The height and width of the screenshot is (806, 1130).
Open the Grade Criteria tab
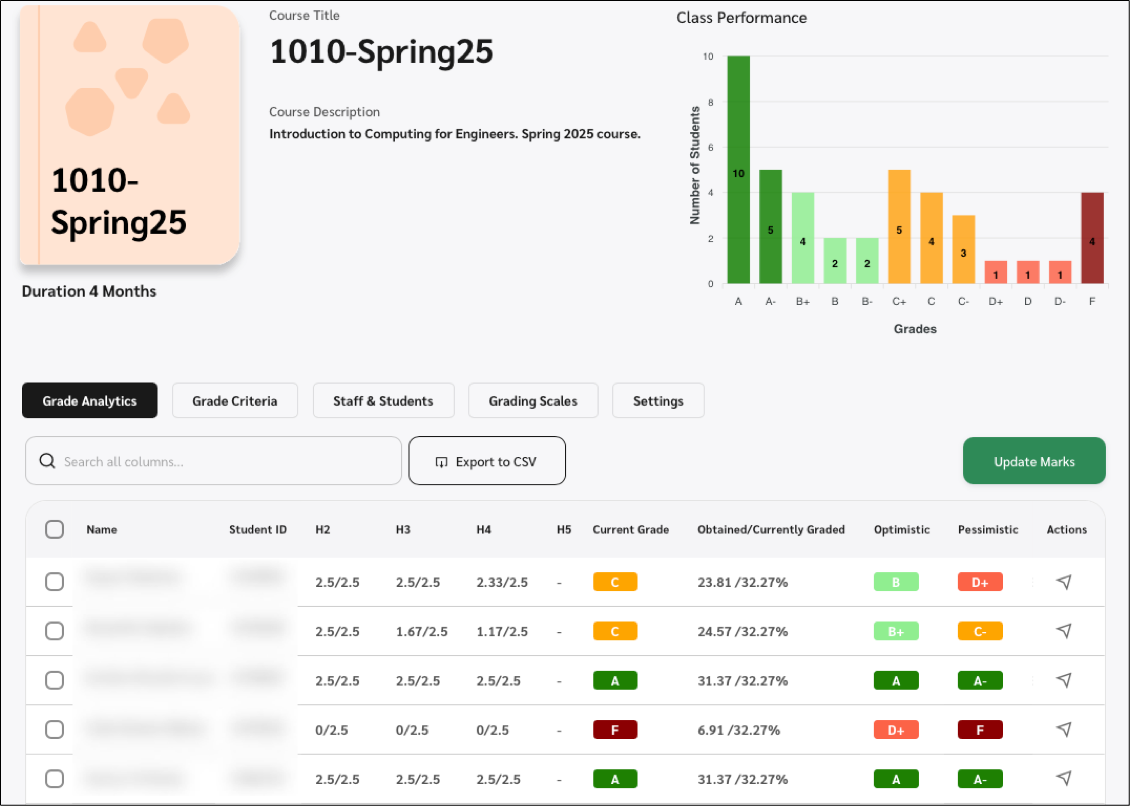click(x=234, y=401)
